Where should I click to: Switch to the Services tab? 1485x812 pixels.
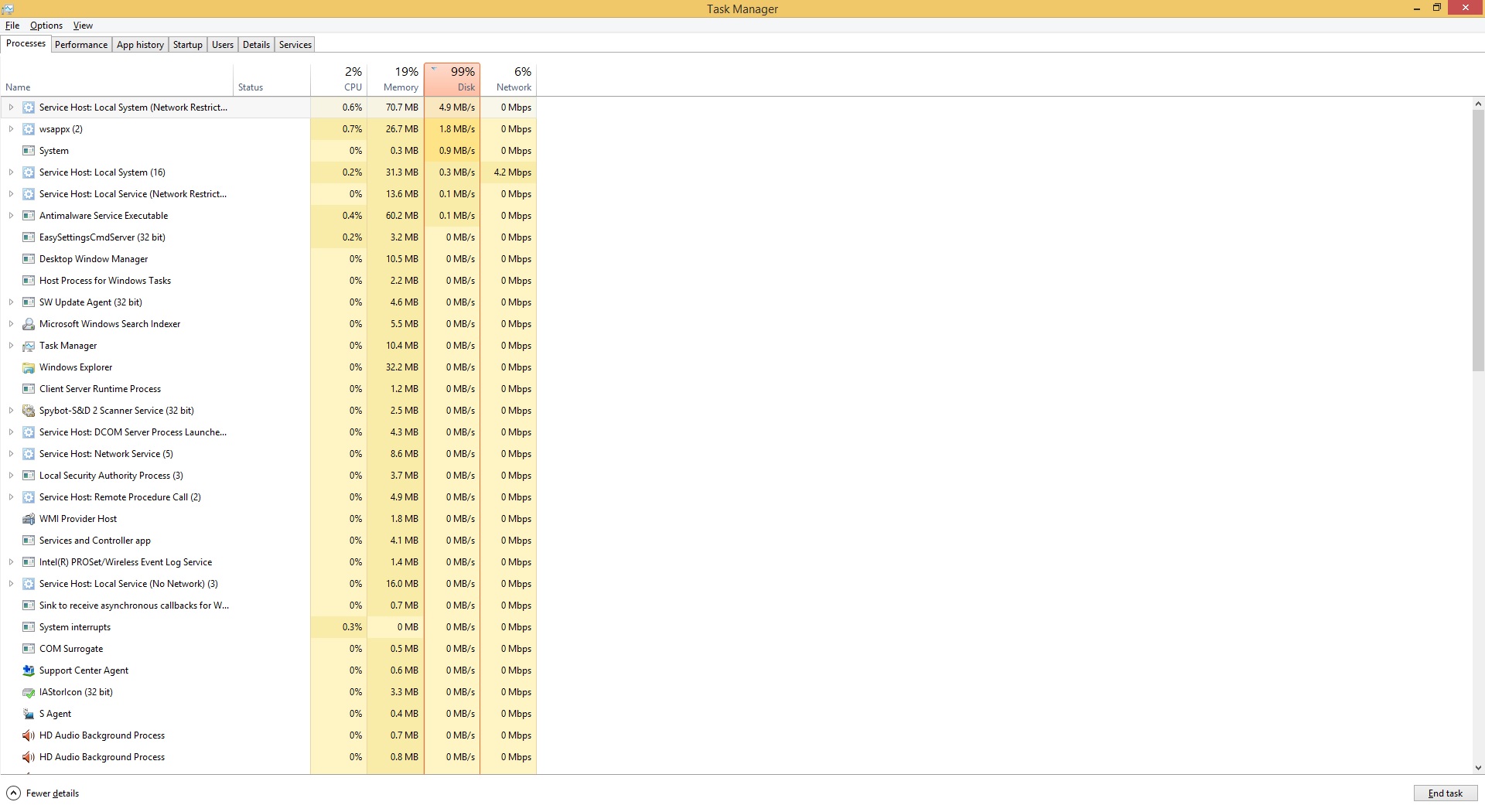295,45
